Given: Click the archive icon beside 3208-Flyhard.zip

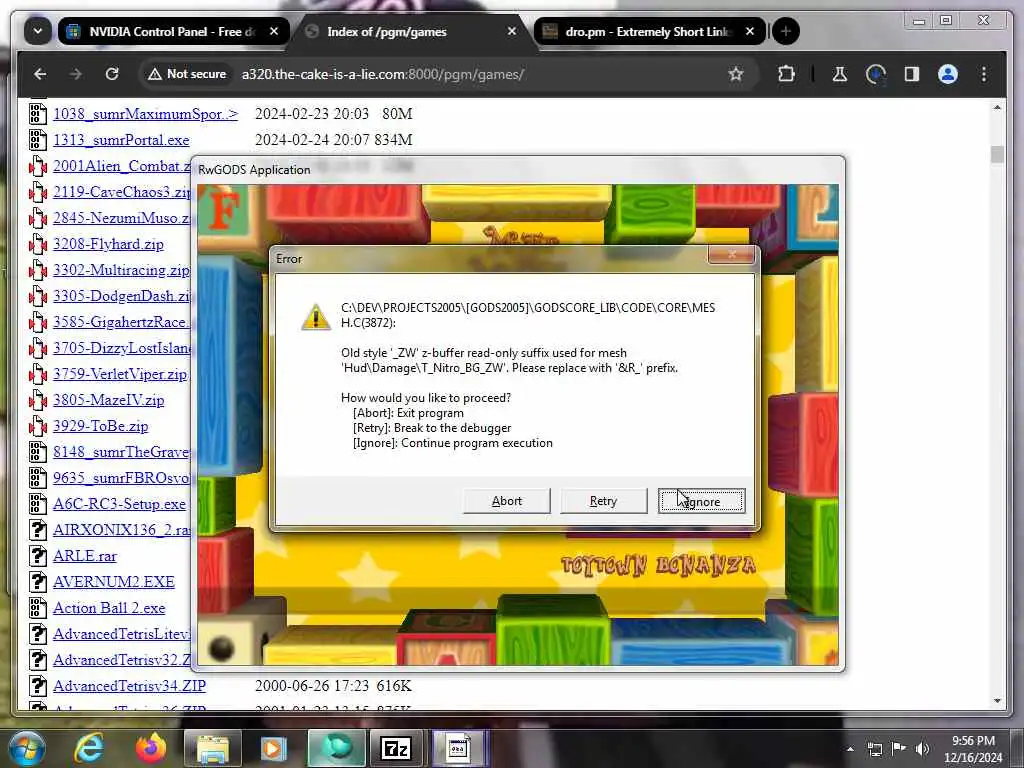Looking at the screenshot, I should coord(38,244).
